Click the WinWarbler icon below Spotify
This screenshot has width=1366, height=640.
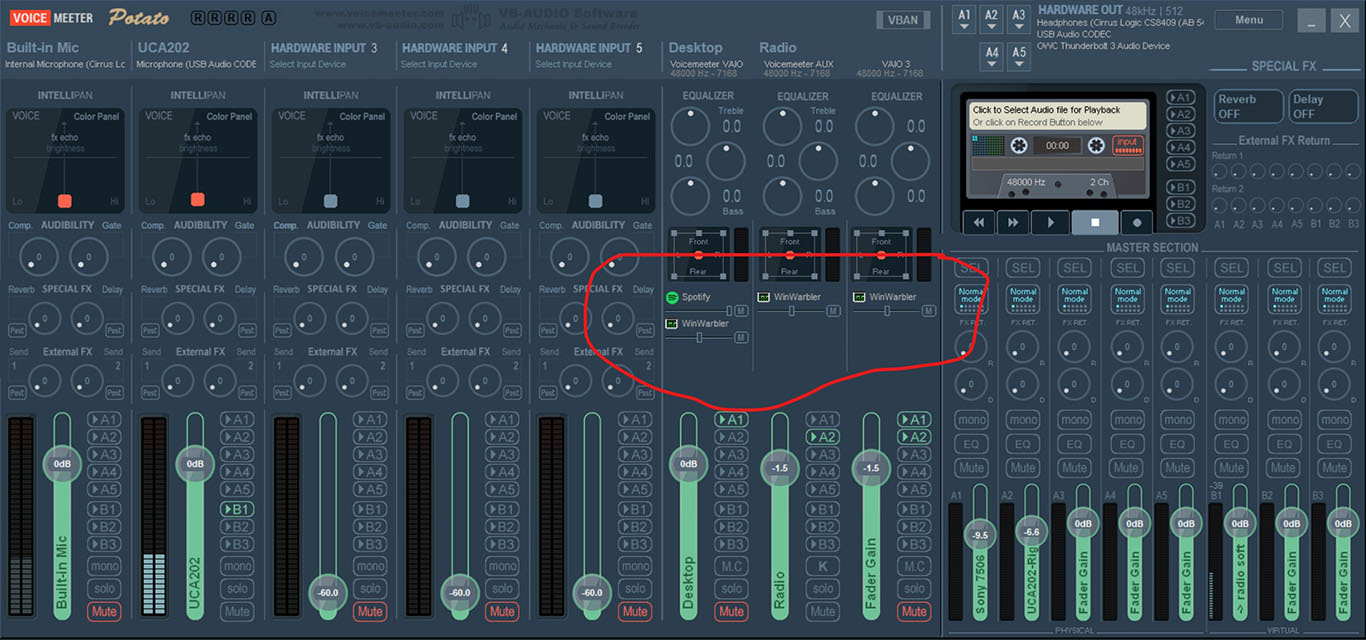[x=672, y=324]
